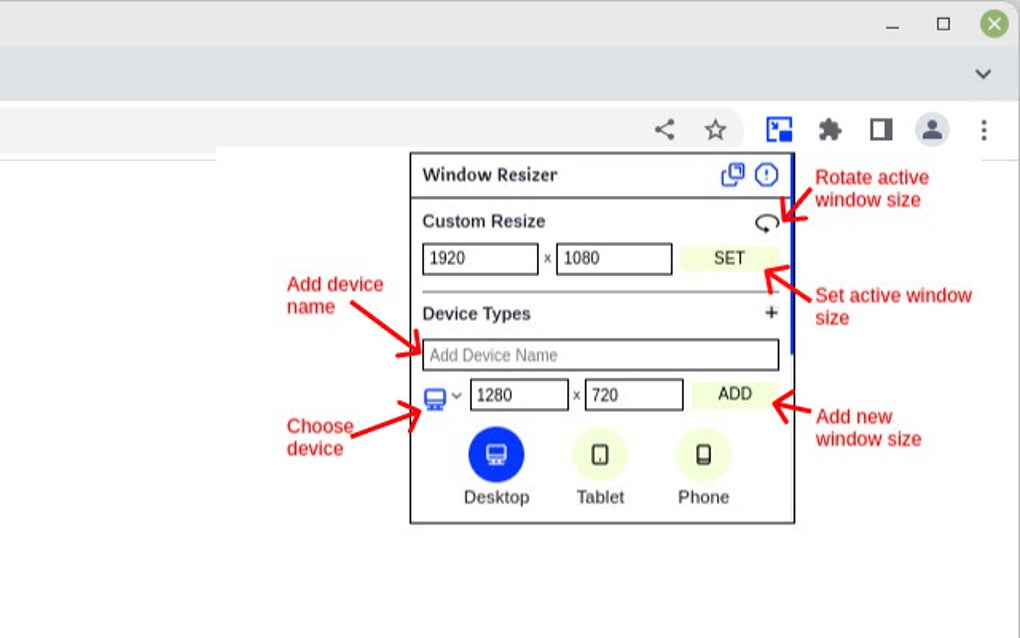The width and height of the screenshot is (1020, 638).
Task: Expand the device chooser dropdown arrow
Action: coord(455,394)
